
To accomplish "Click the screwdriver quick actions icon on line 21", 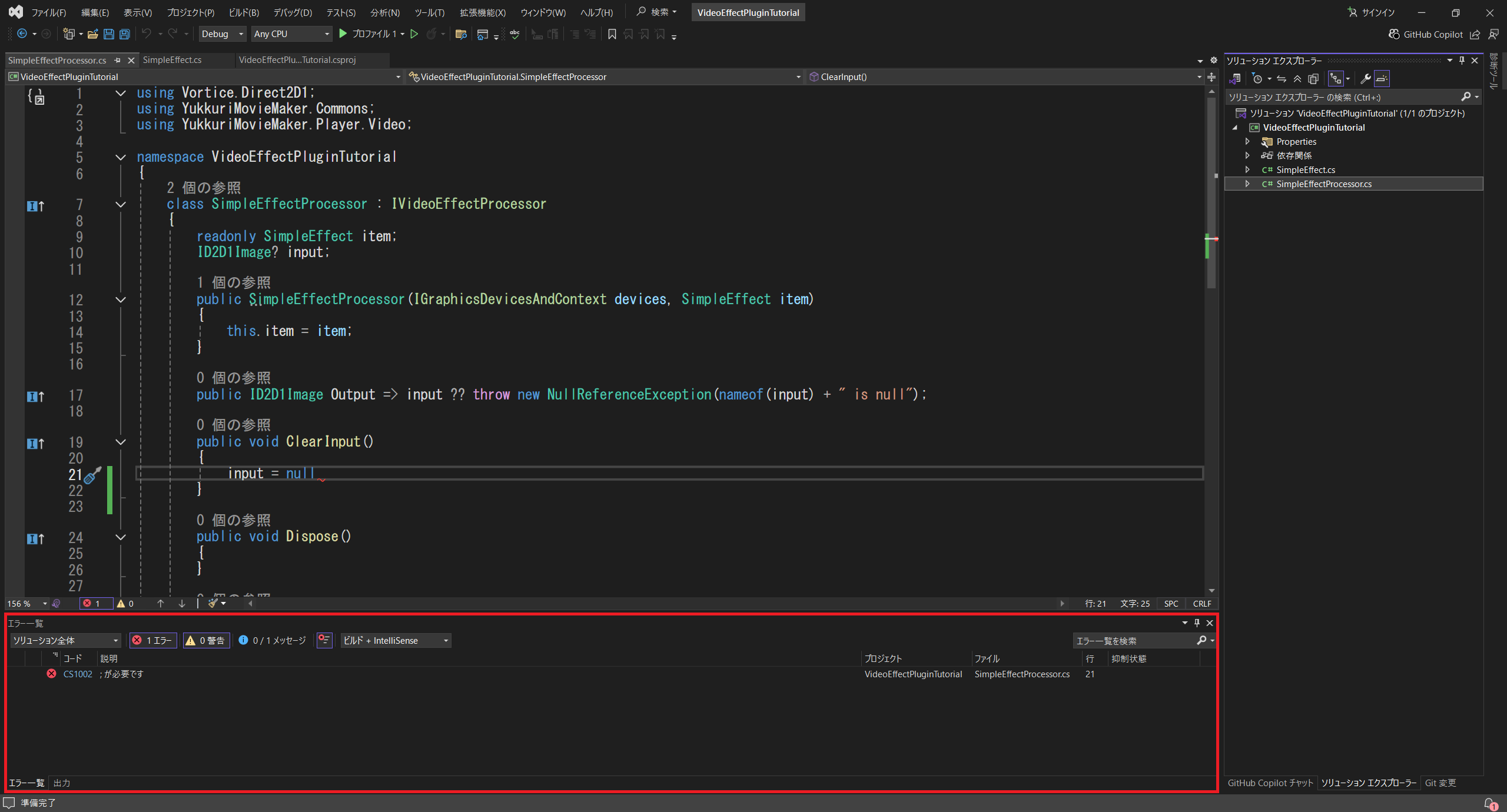I will coord(92,475).
